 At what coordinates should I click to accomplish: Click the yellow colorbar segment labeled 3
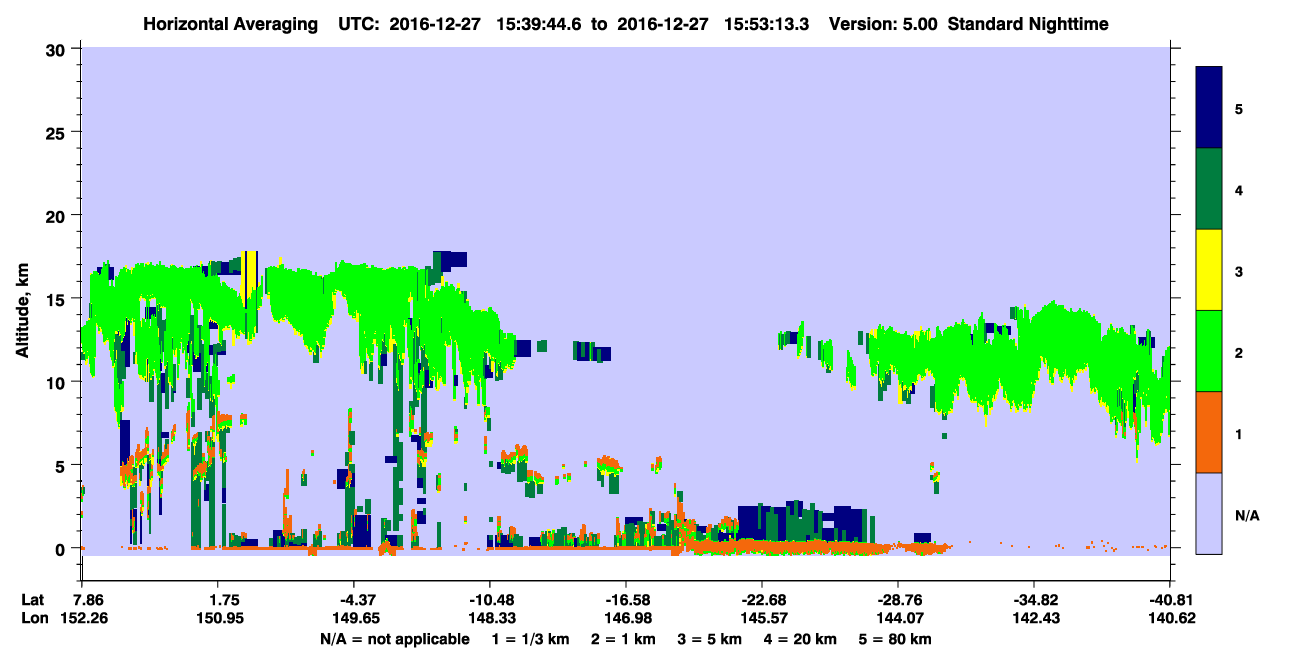coord(1209,270)
